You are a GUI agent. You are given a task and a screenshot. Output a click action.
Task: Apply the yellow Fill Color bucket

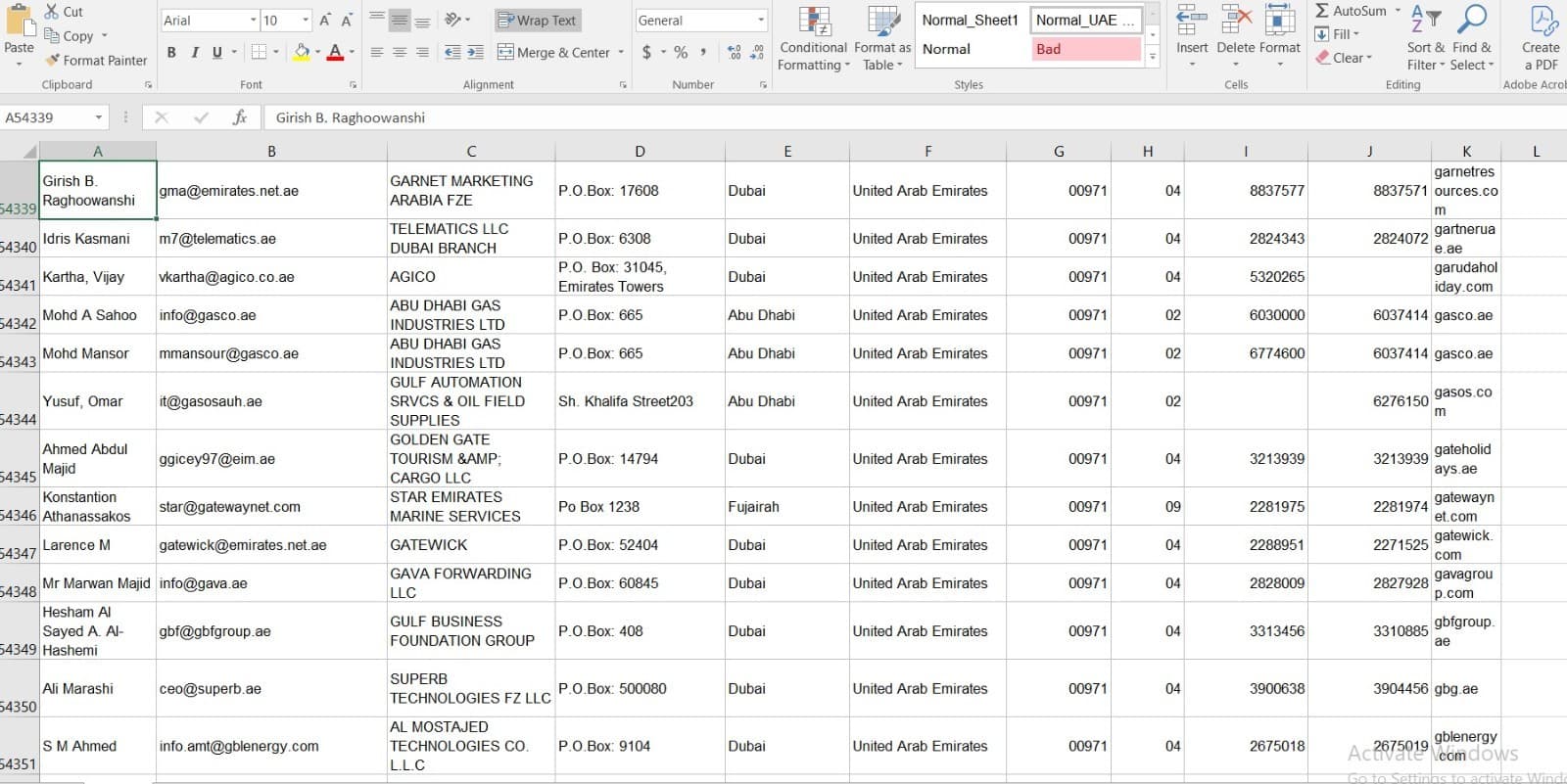pos(302,53)
